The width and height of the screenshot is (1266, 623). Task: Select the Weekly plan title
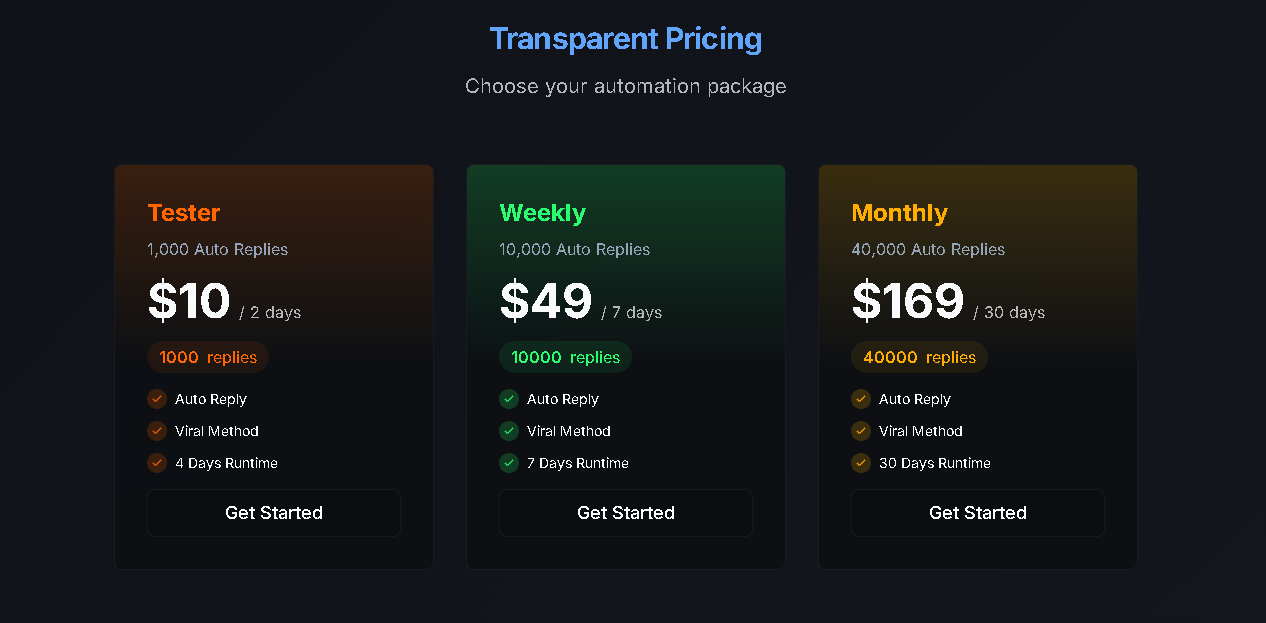[x=542, y=213]
